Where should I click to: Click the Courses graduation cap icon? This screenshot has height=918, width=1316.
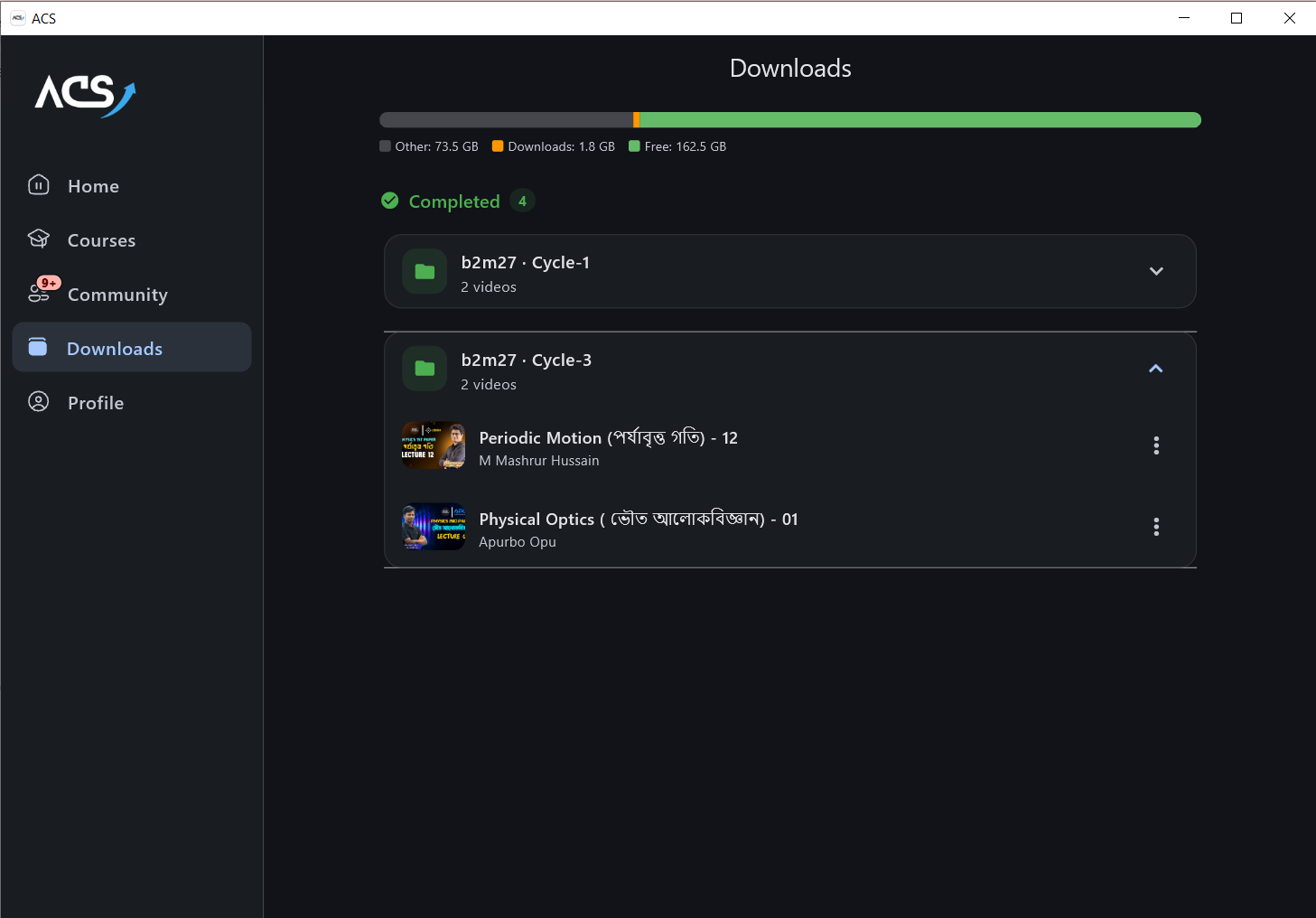tap(39, 239)
